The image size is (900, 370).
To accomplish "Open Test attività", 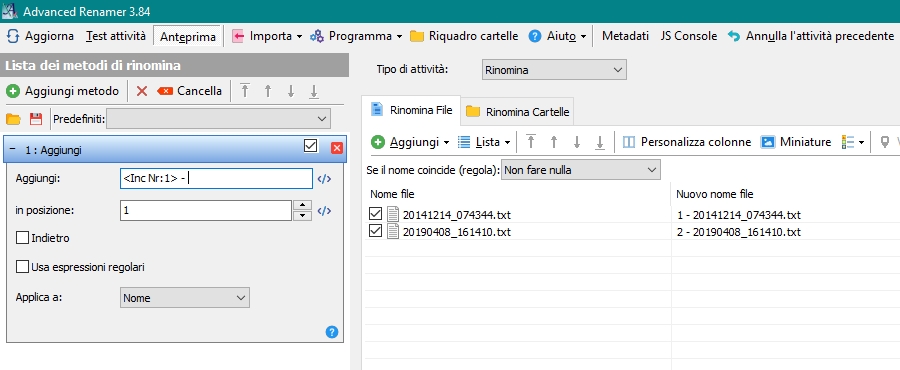I will pos(115,36).
